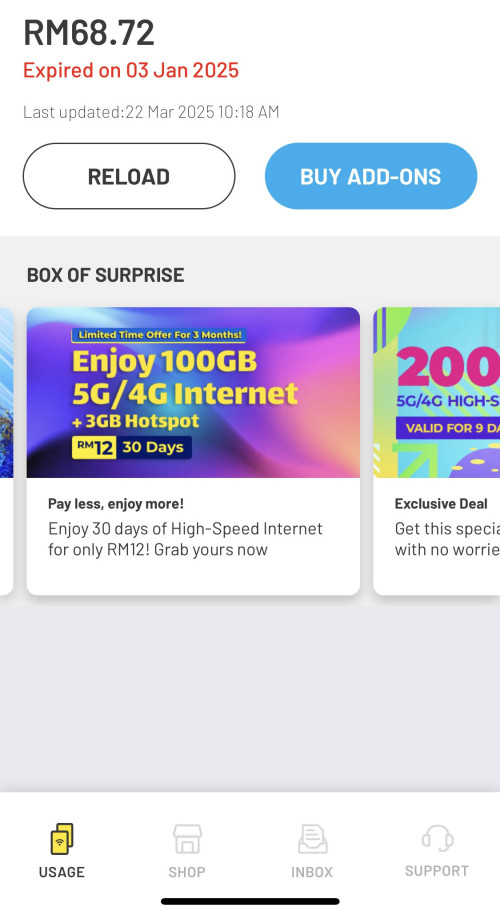Image resolution: width=500 pixels, height=915 pixels.
Task: Tap the BUY ADD-ONS button
Action: [x=371, y=176]
